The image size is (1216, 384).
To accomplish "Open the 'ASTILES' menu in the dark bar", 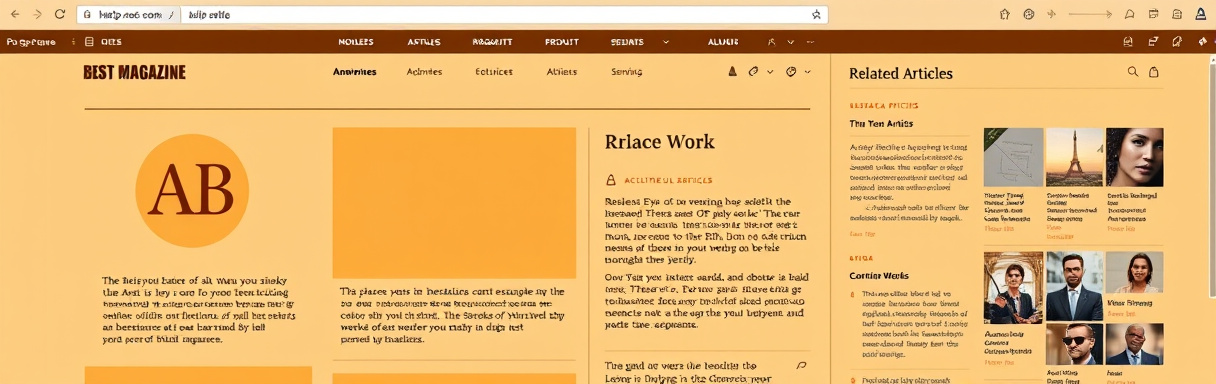I will (424, 42).
